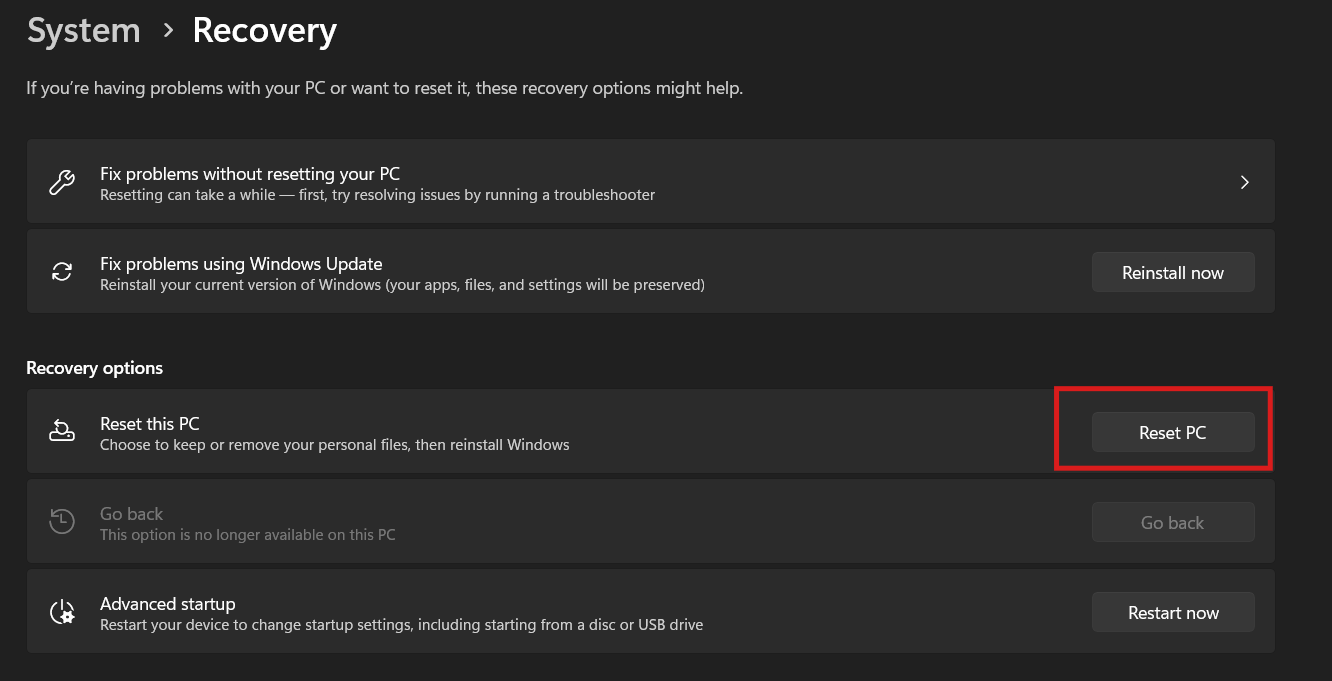Click the recovery page intro text
Viewport: 1332px width, 681px height.
click(384, 88)
